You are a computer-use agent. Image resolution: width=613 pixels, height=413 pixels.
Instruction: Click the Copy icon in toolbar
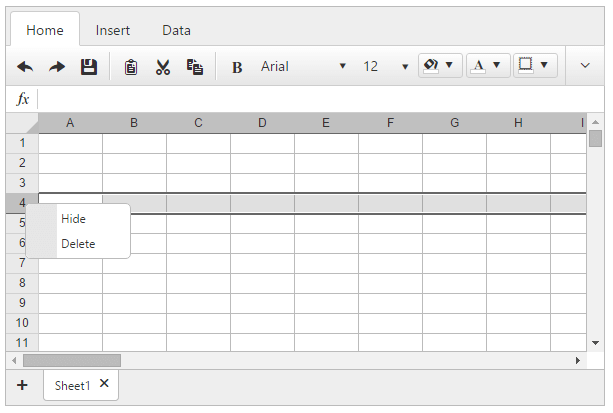[195, 67]
